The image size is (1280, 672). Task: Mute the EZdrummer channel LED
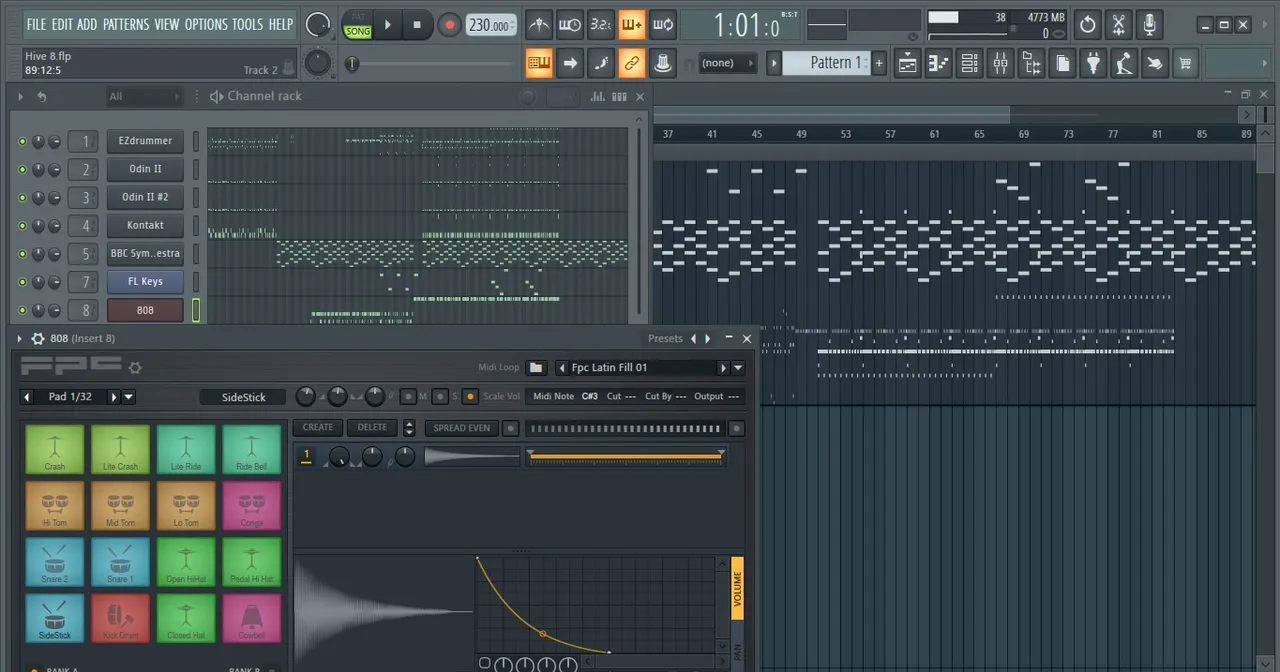(x=22, y=142)
